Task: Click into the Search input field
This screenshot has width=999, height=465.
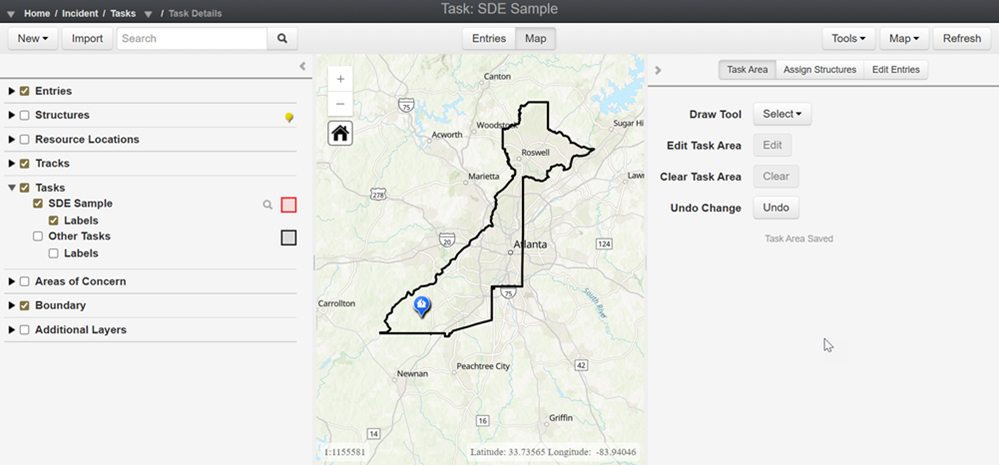Action: pyautogui.click(x=192, y=38)
